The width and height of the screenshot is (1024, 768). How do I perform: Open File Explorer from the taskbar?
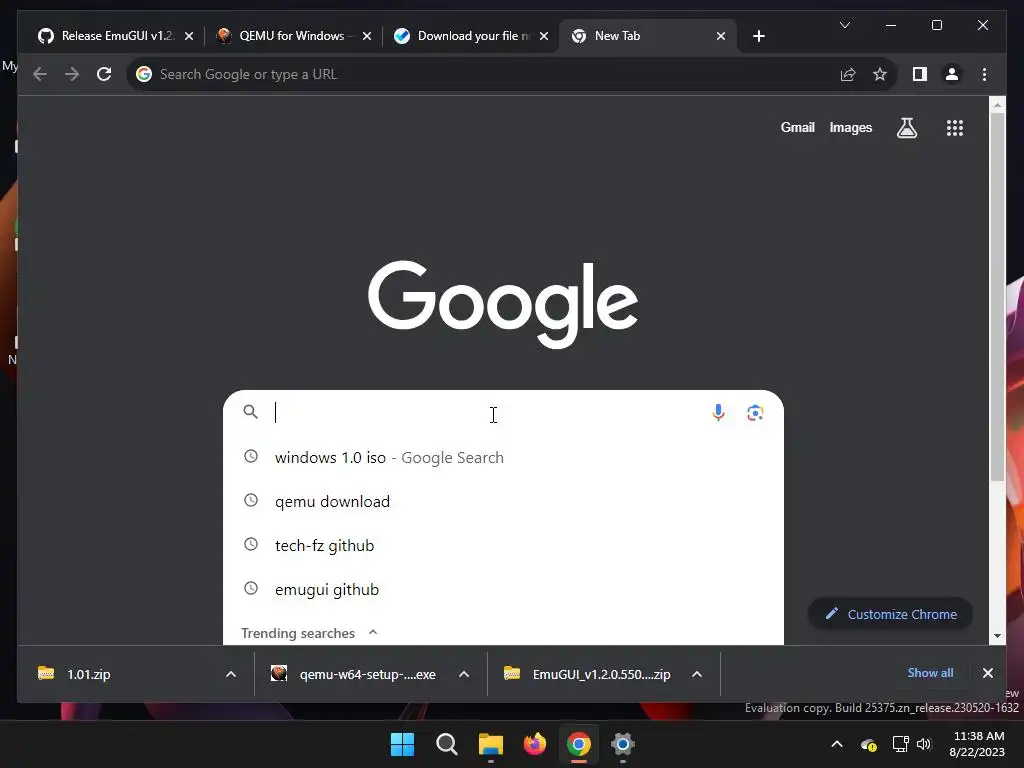tap(490, 744)
